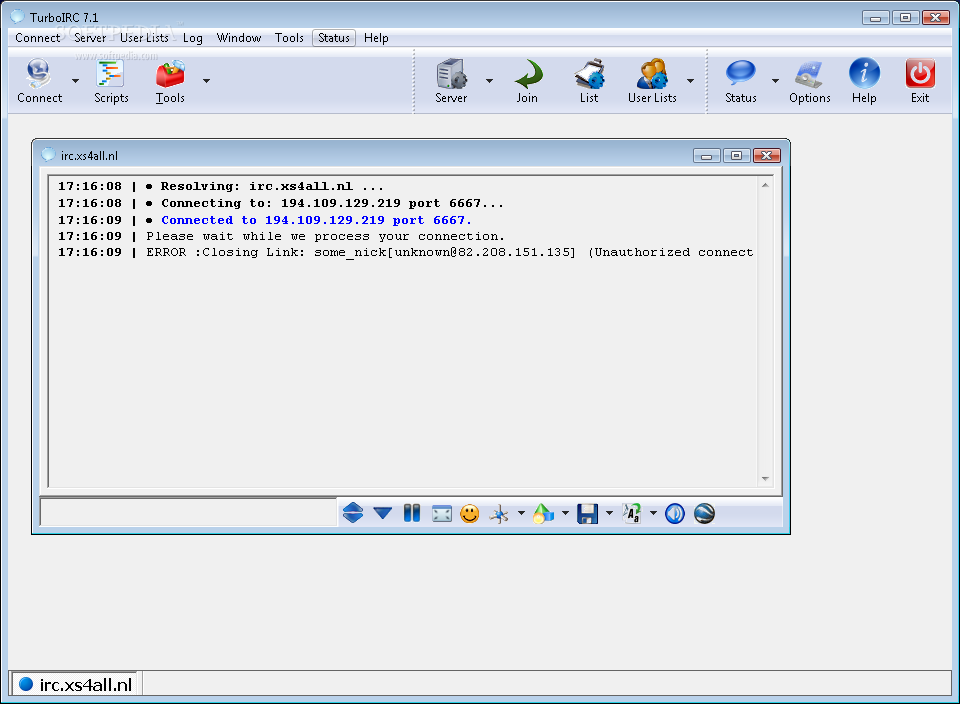Expand the User Lists dropdown arrow
Image resolution: width=960 pixels, height=704 pixels.
click(x=690, y=81)
